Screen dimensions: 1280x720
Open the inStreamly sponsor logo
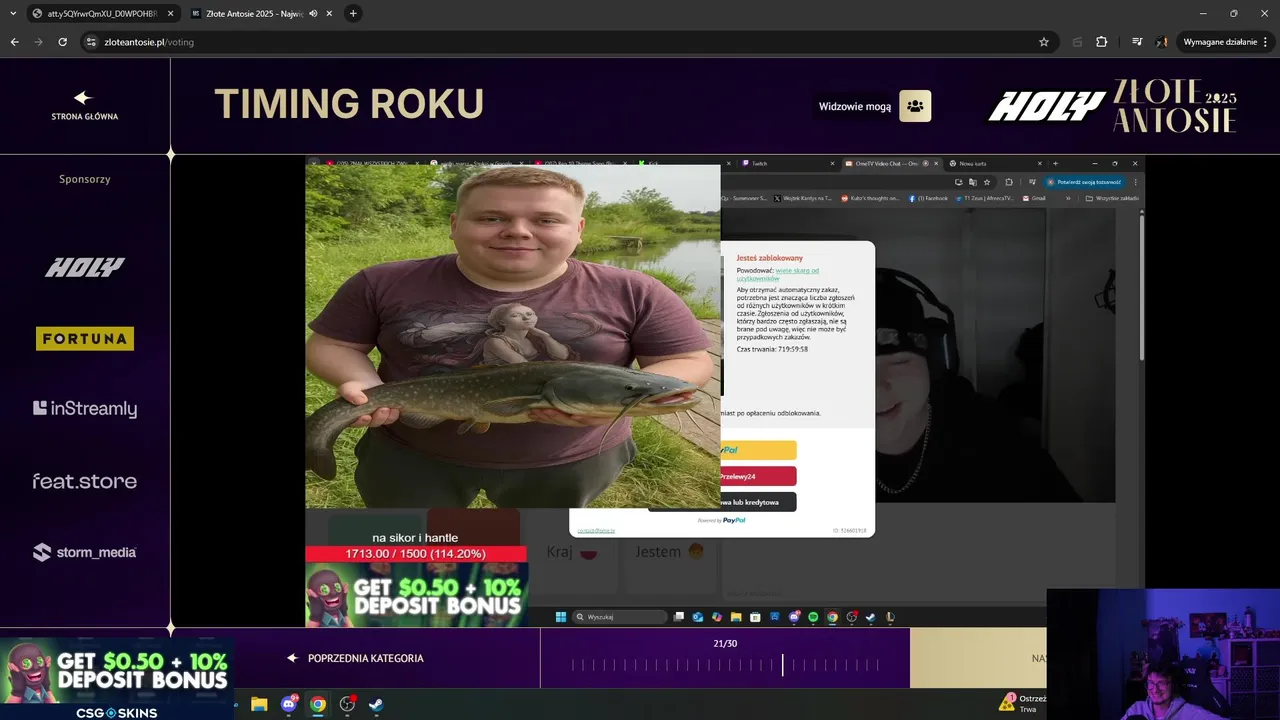(x=85, y=408)
